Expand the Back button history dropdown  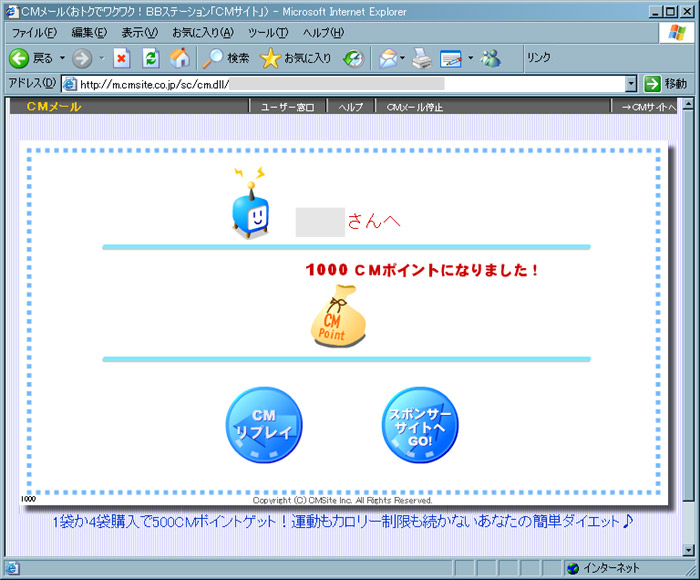pos(62,58)
